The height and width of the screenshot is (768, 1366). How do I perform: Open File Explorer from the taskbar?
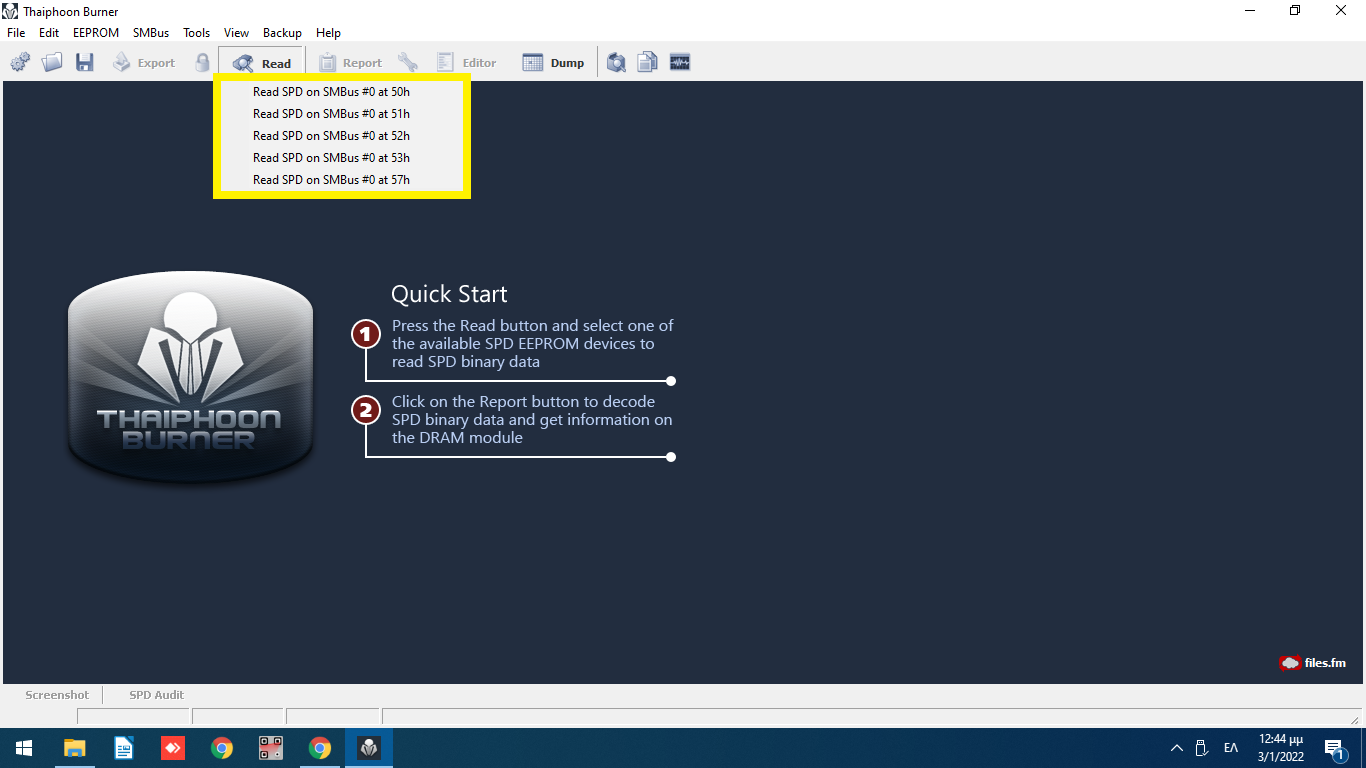(75, 748)
